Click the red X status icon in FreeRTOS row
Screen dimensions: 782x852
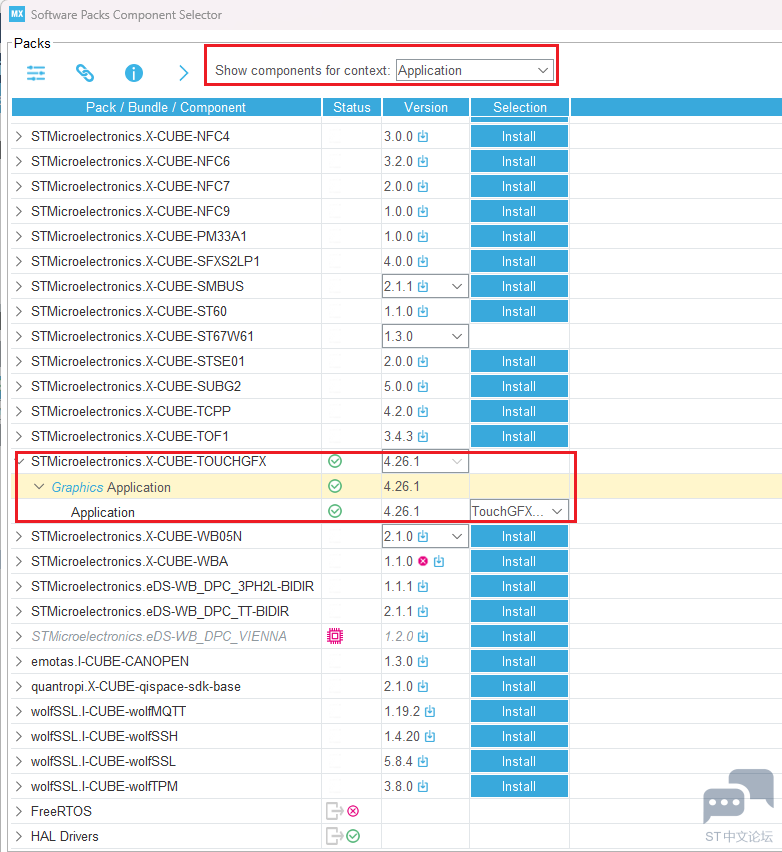pyautogui.click(x=353, y=811)
